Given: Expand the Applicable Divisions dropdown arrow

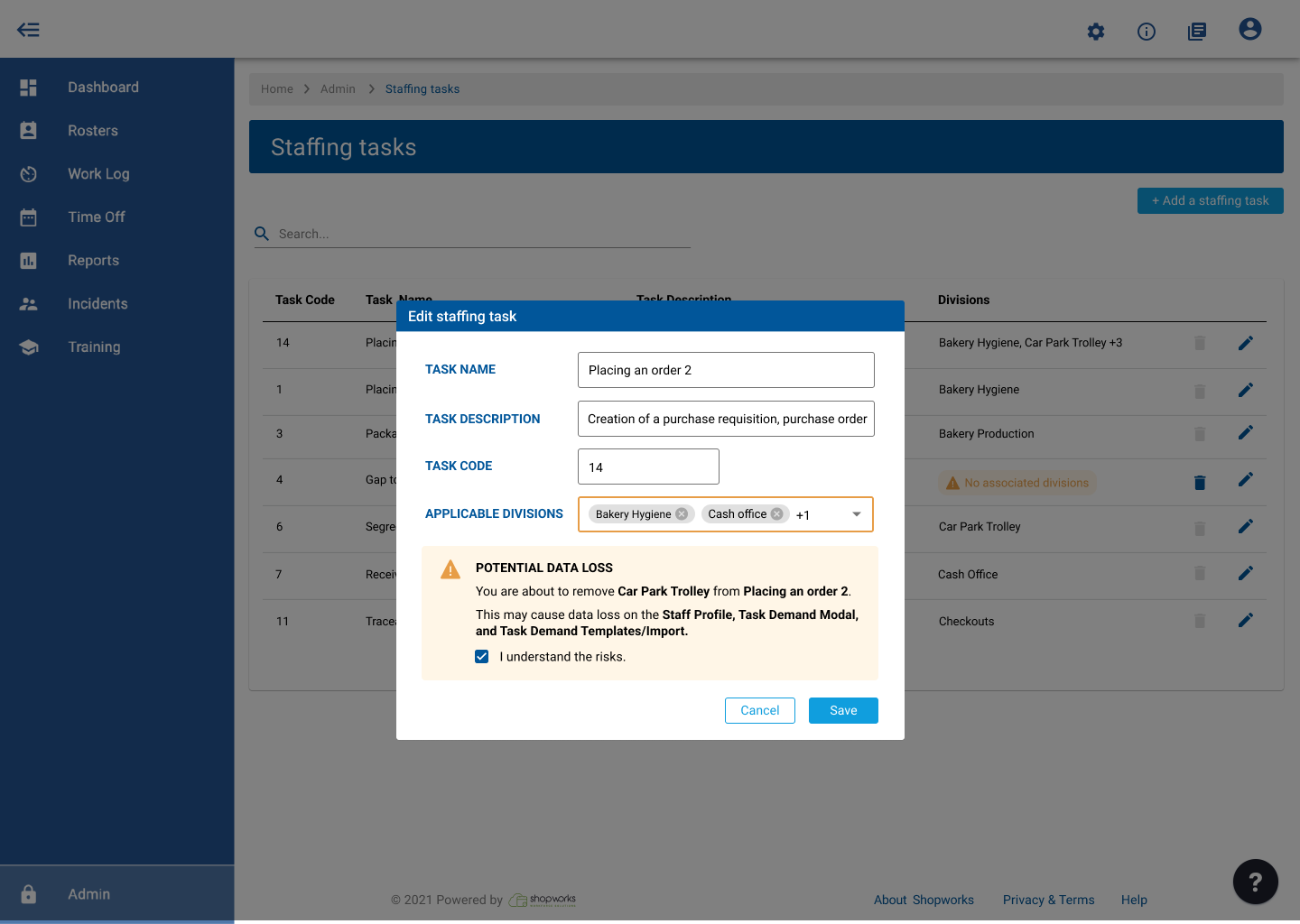Looking at the screenshot, I should pos(856,514).
